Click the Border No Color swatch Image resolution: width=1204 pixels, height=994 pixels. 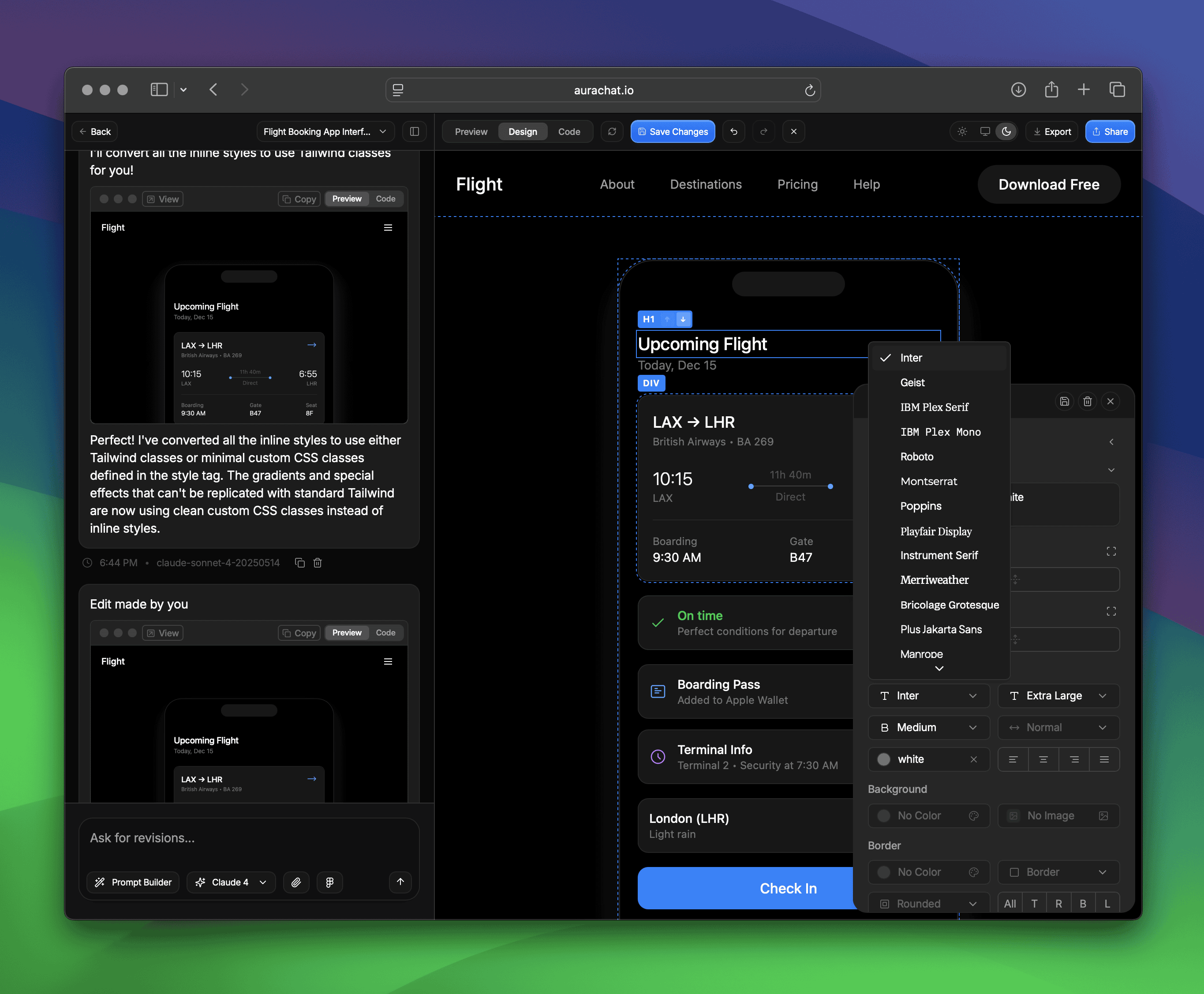884,872
